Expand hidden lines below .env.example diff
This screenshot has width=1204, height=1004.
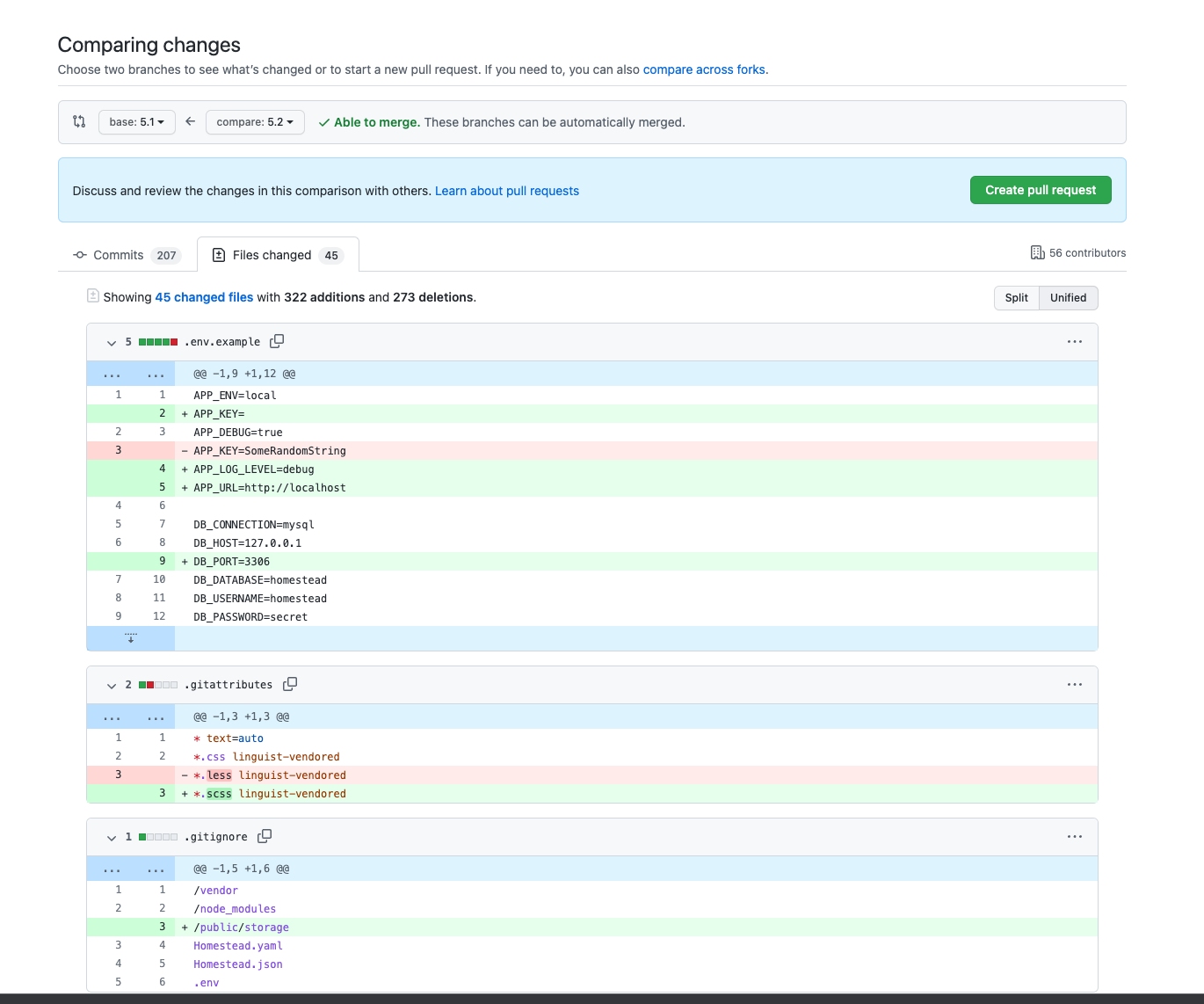pyautogui.click(x=131, y=638)
